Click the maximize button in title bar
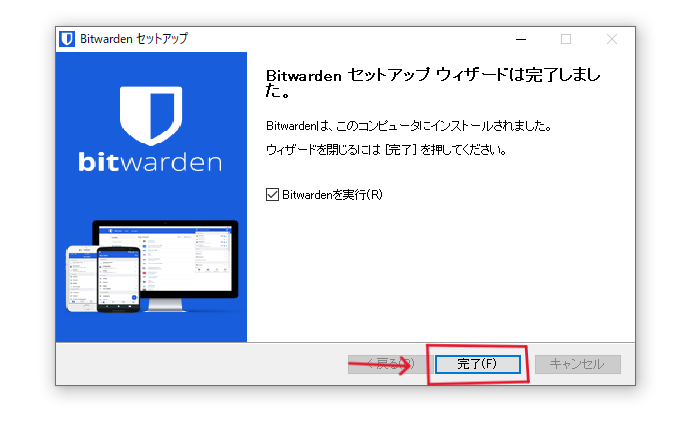This screenshot has width=699, height=426. [x=566, y=39]
